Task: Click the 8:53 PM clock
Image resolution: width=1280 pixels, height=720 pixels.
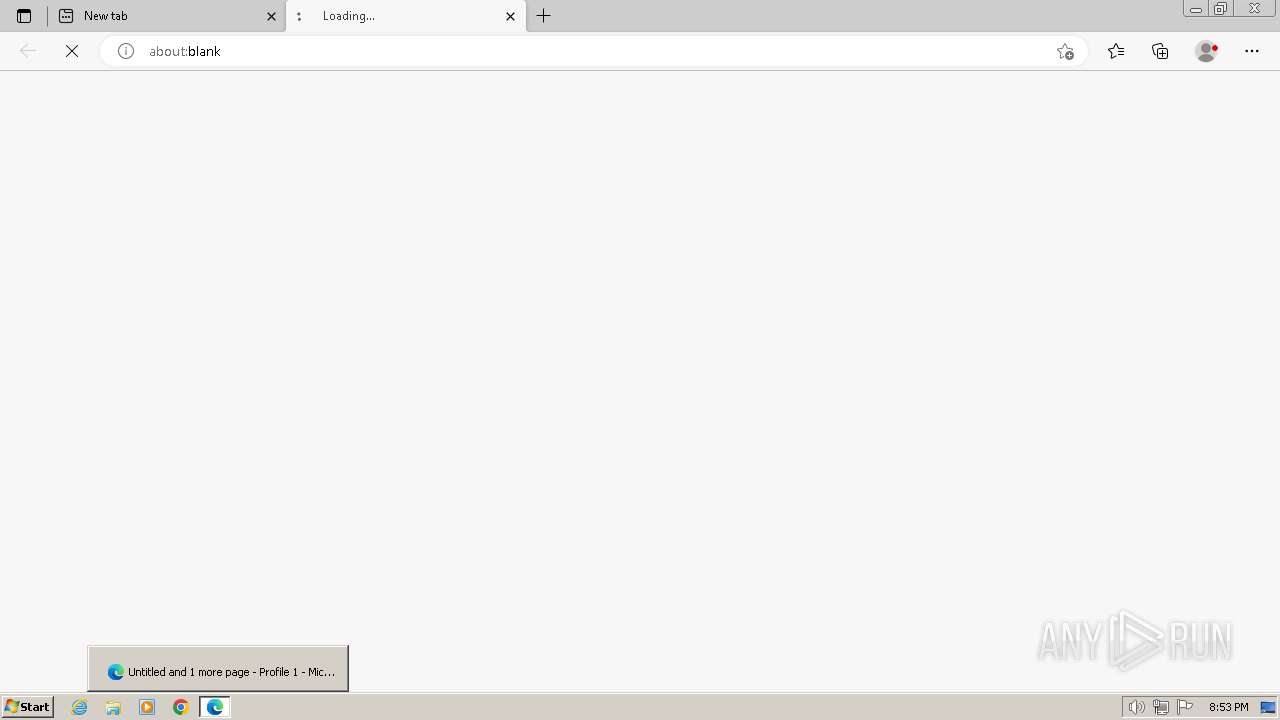Action: [x=1228, y=707]
